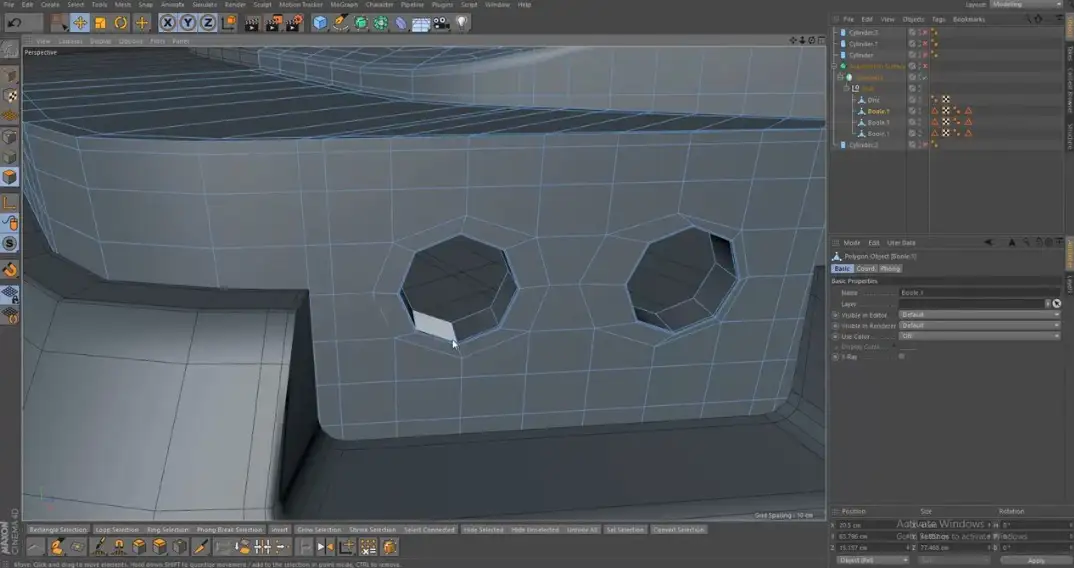Screen dimensions: 1074x568
Task: Toggle Subdivision Surface red X enable mark
Action: [x=925, y=66]
